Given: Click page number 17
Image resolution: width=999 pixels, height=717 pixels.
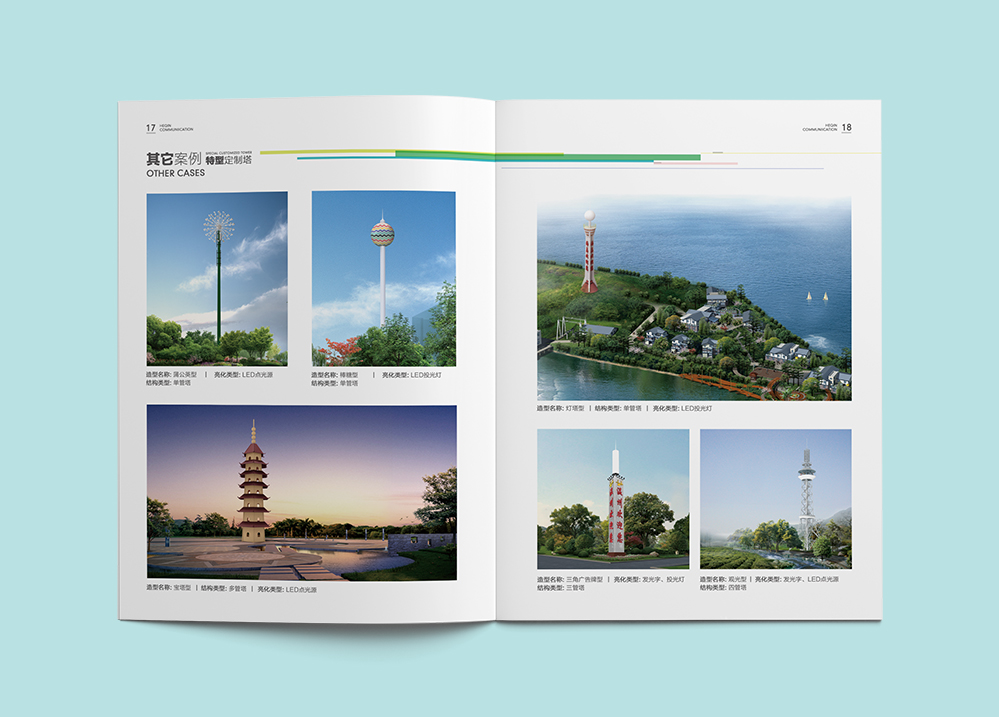Looking at the screenshot, I should 150,128.
